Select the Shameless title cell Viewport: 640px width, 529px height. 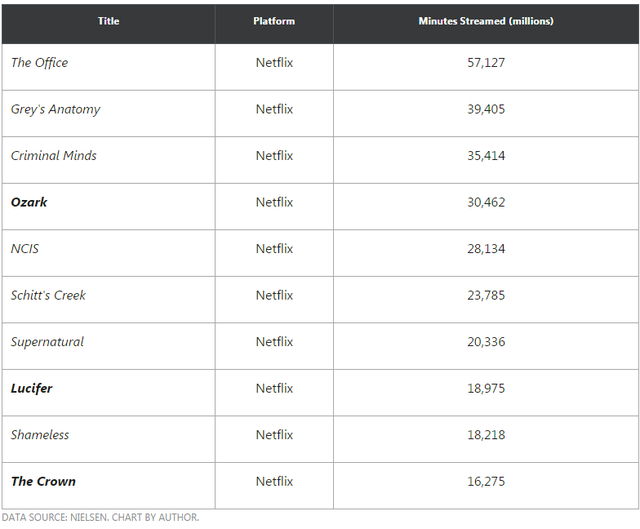(40, 435)
